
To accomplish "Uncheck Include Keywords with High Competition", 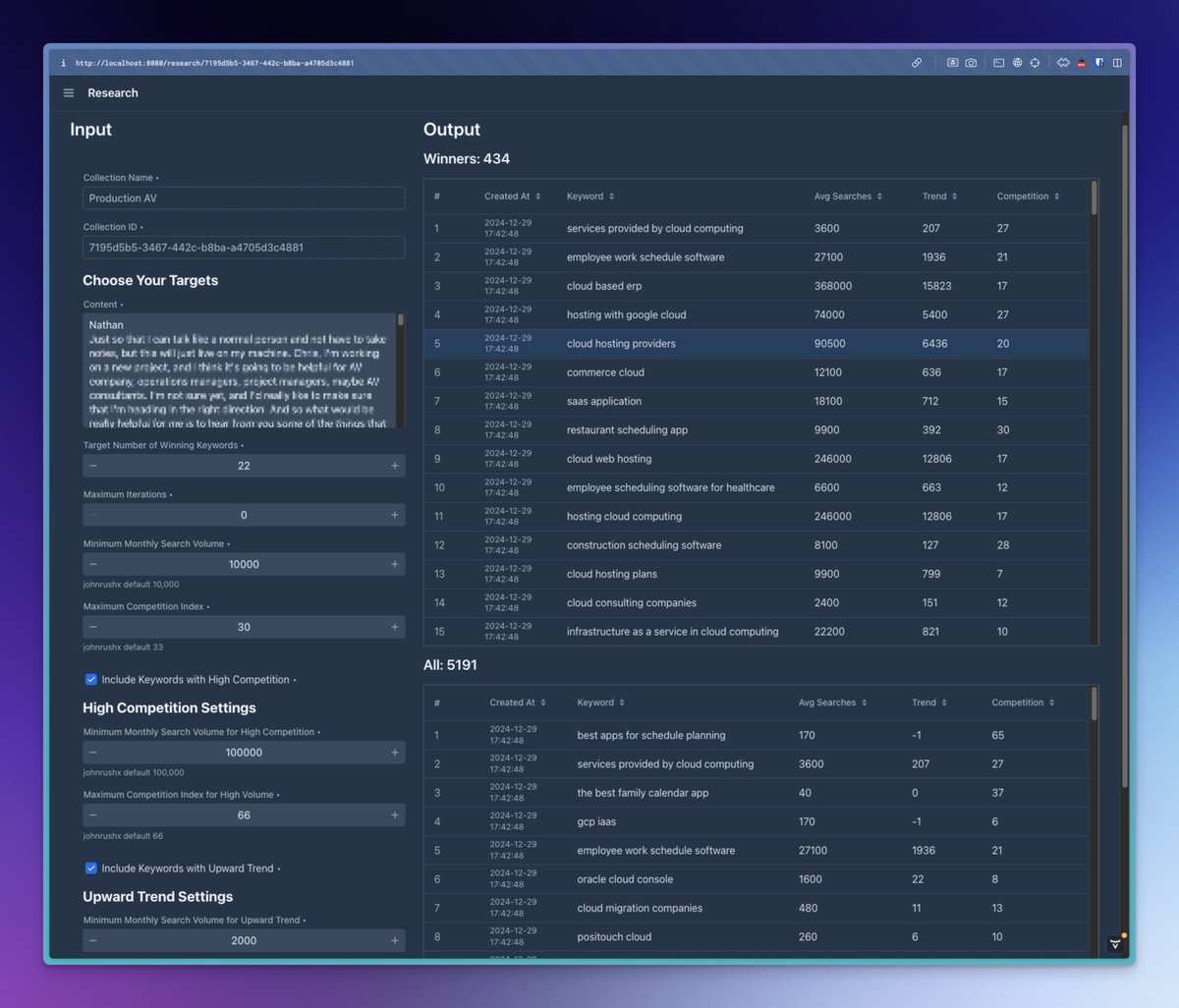I will 91,680.
